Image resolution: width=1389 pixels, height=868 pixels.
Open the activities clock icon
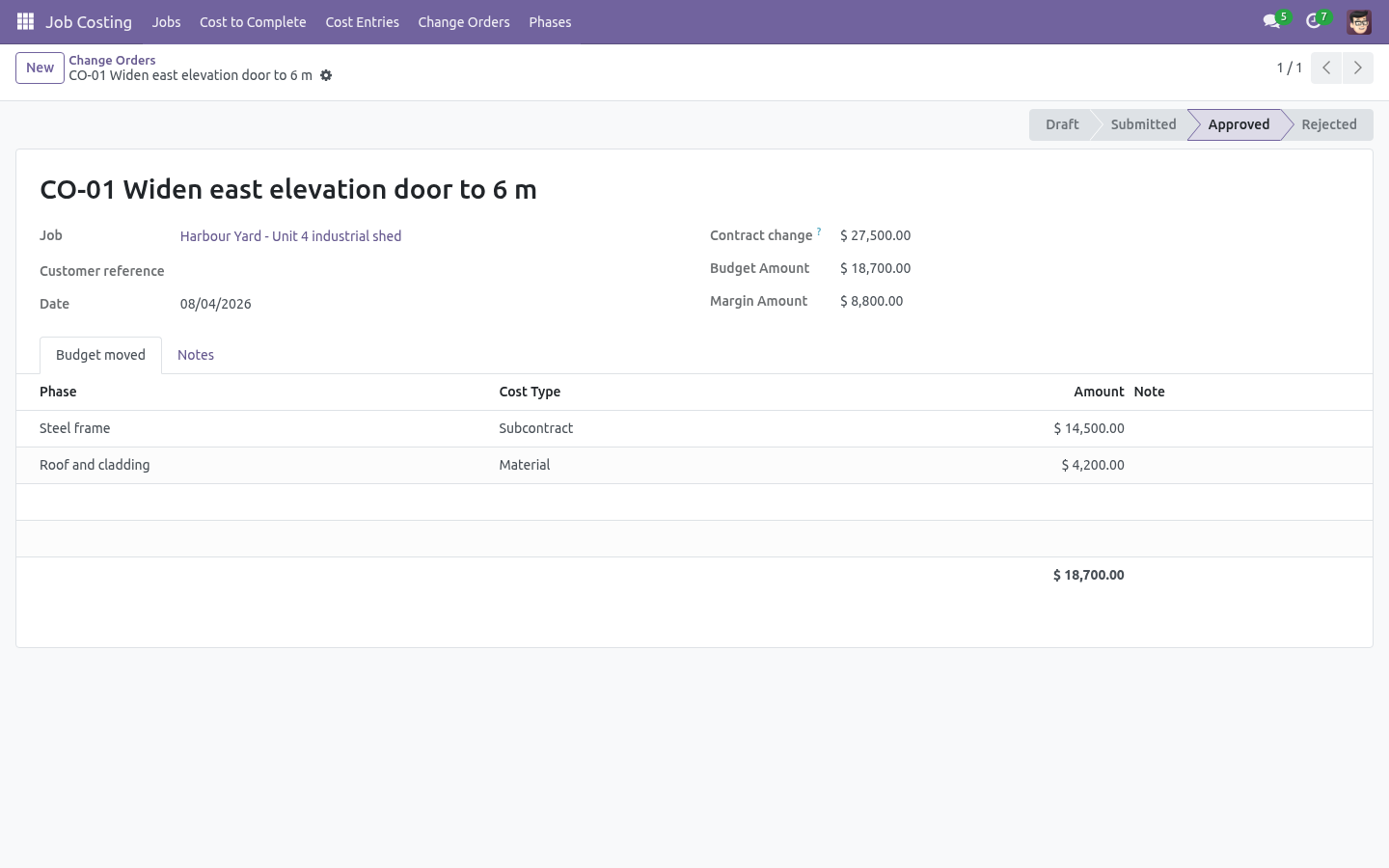(1313, 21)
